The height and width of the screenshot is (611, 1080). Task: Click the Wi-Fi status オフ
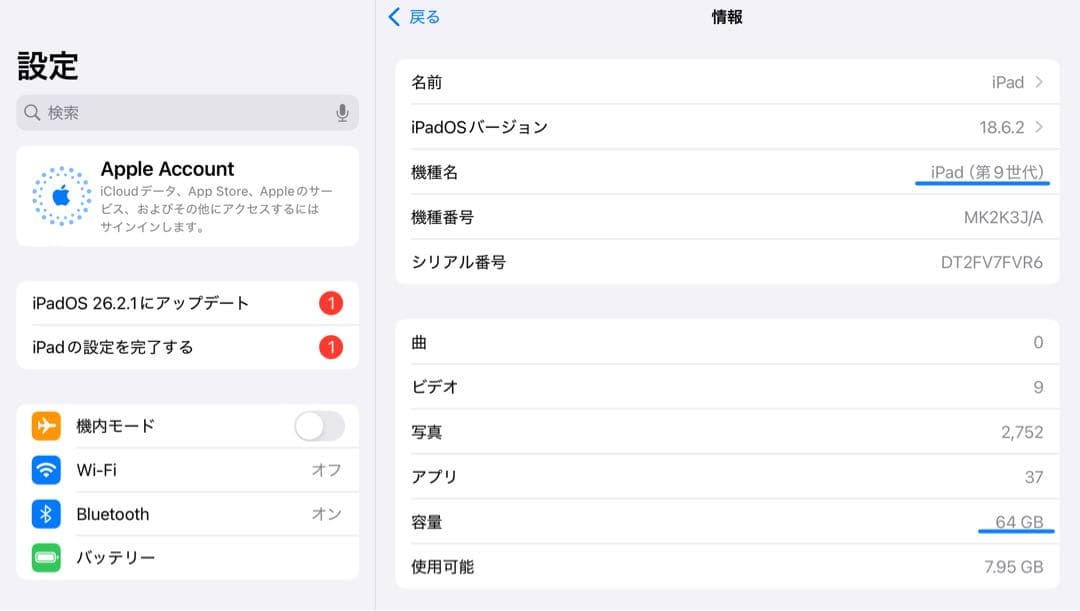(326, 470)
